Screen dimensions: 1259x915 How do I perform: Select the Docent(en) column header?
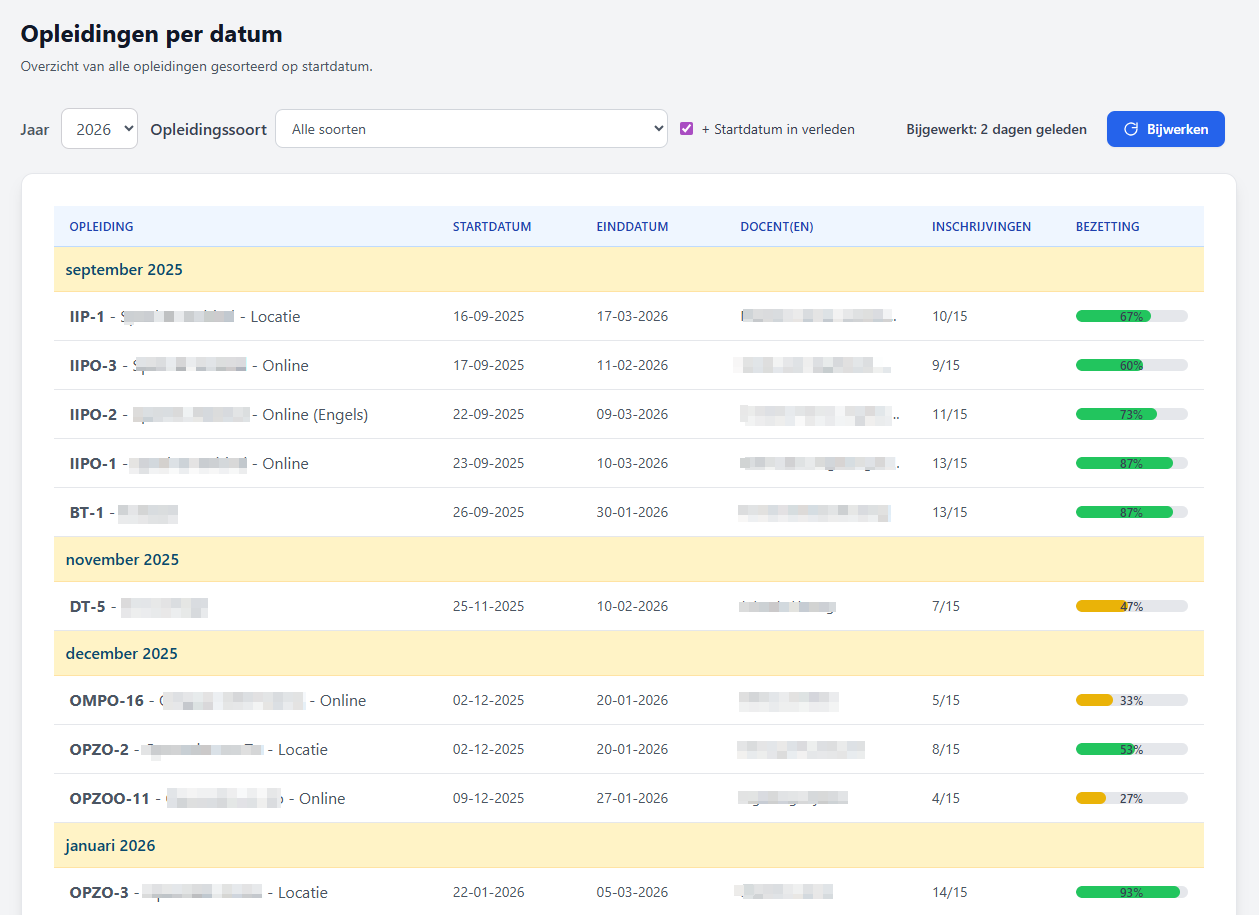coord(776,227)
